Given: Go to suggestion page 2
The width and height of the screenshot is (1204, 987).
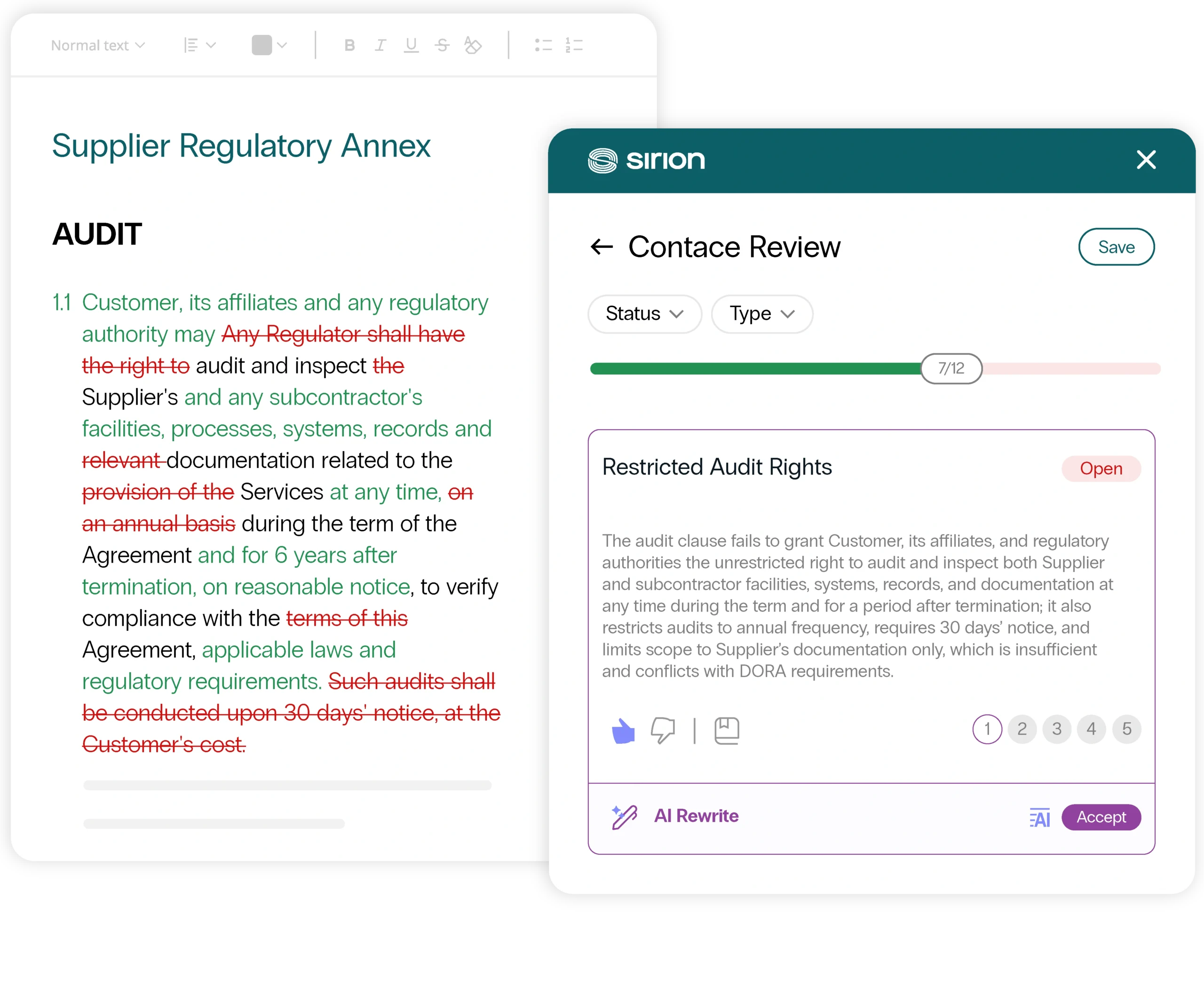Looking at the screenshot, I should click(1022, 729).
